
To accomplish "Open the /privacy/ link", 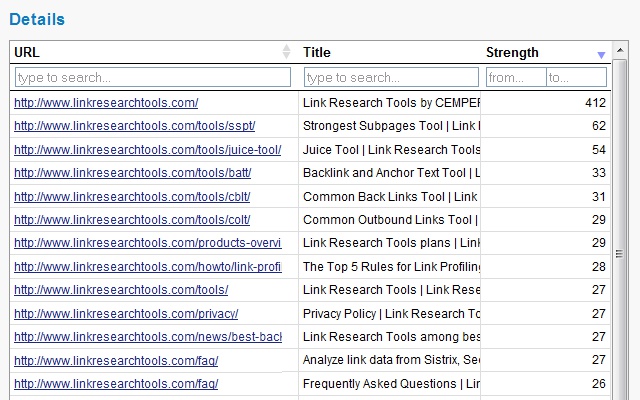I will pyautogui.click(x=126, y=314).
